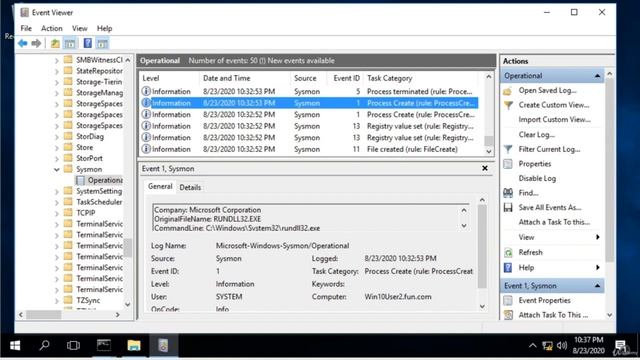Expand the Store tree node
640x360 pixels.
pos(56,147)
